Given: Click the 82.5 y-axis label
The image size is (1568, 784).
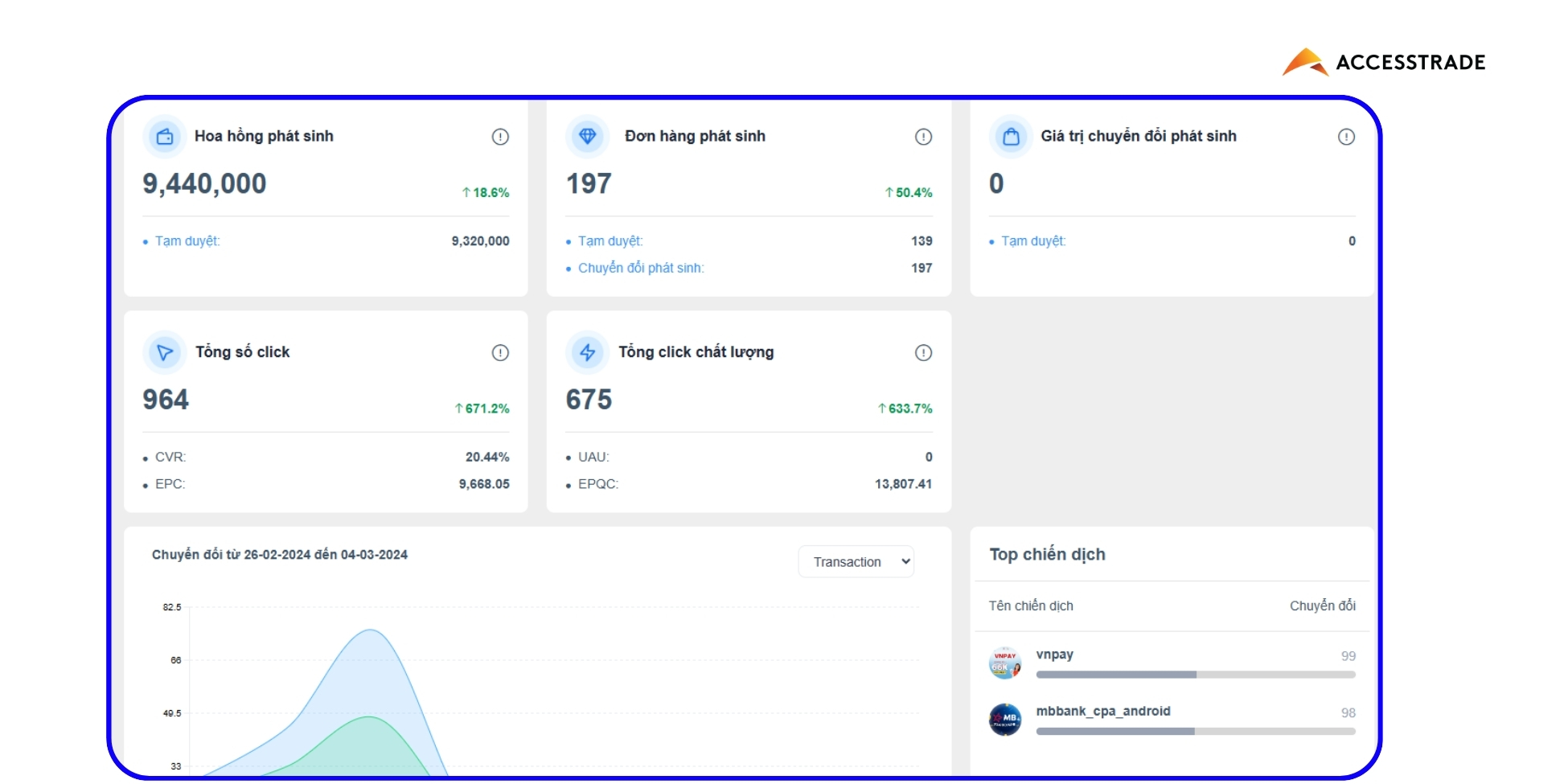Looking at the screenshot, I should [172, 607].
